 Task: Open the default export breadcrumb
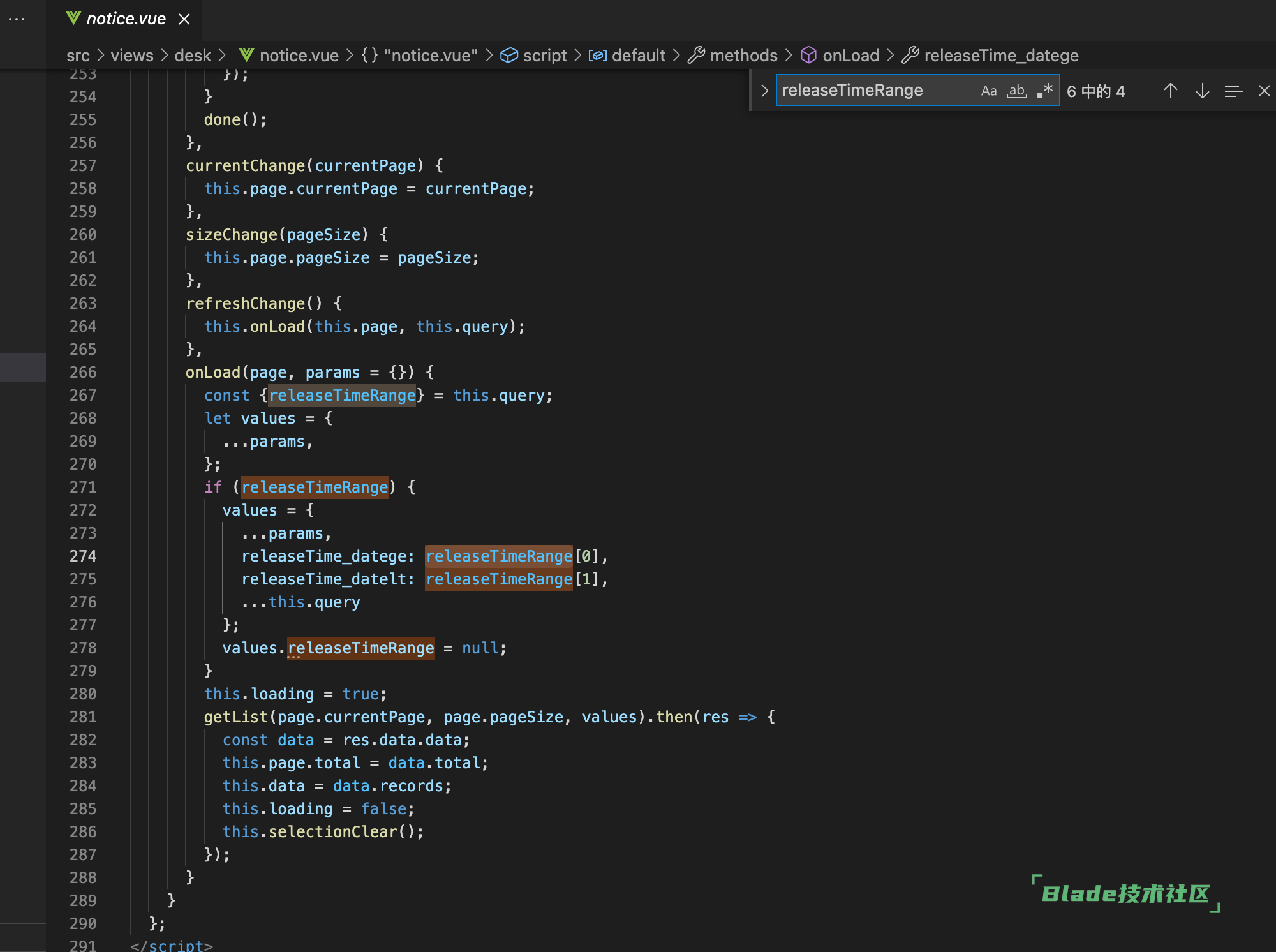point(639,56)
